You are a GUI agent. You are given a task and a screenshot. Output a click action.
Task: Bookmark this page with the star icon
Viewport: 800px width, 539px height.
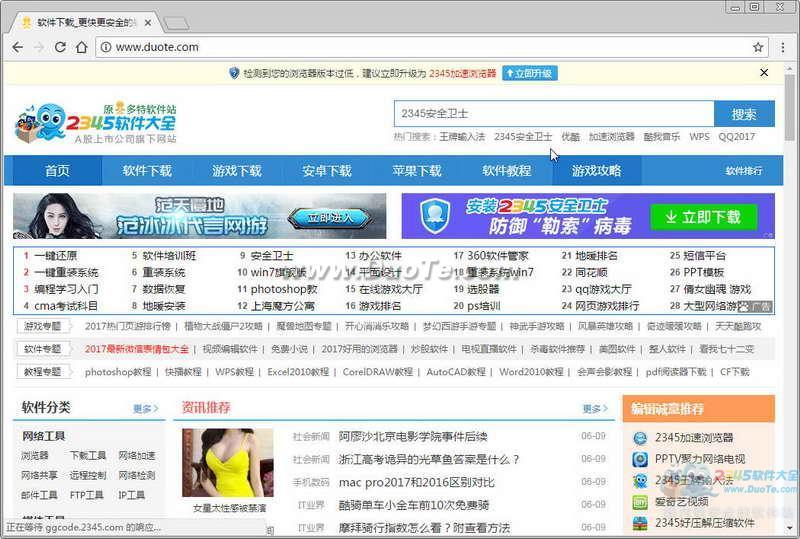(758, 46)
